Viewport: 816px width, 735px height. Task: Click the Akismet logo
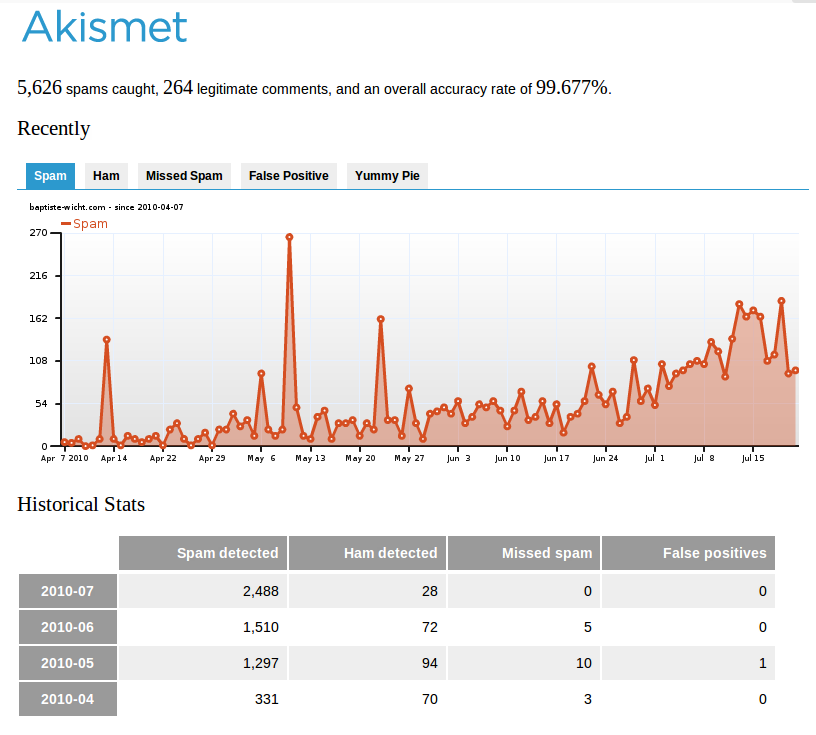pyautogui.click(x=104, y=27)
